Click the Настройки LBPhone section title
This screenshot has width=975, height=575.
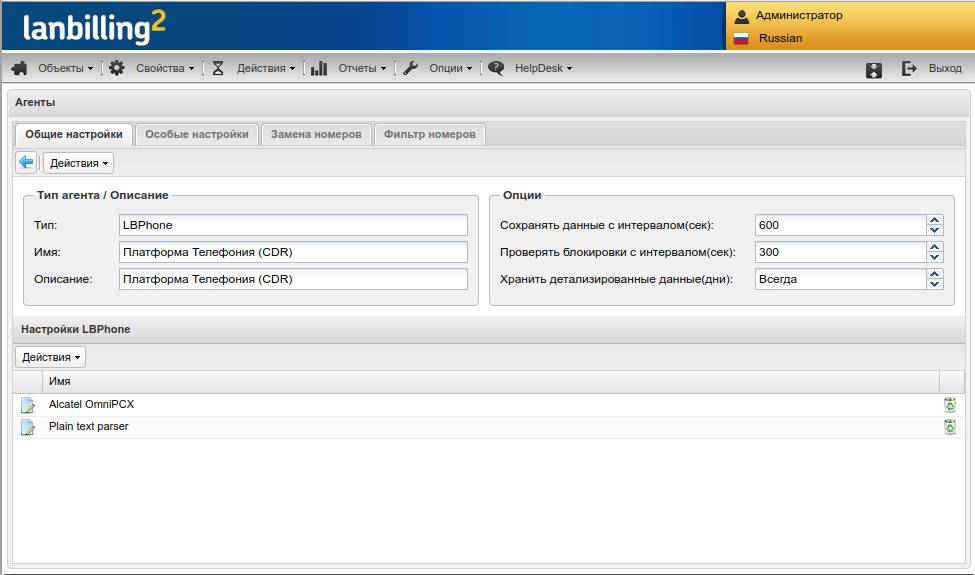point(76,329)
